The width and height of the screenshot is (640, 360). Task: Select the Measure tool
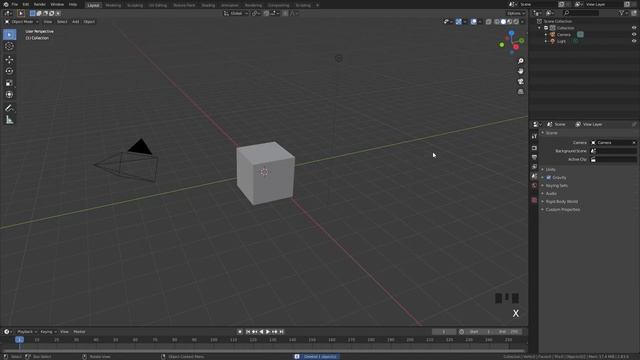(x=9, y=120)
